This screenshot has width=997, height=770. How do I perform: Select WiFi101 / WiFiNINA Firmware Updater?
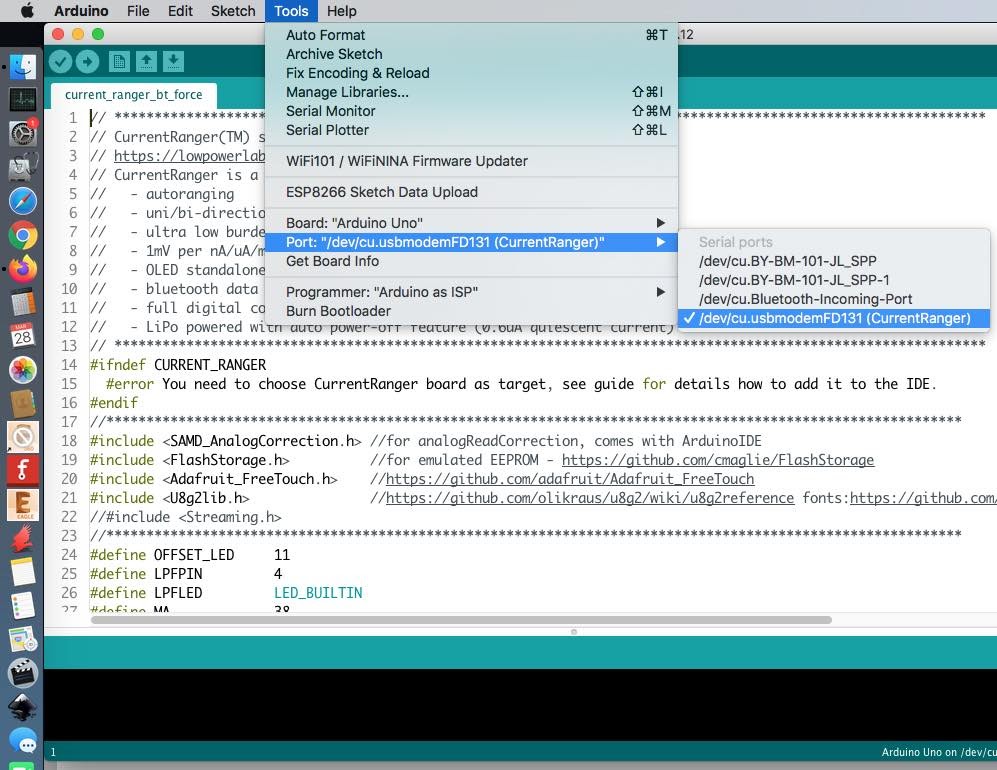(471, 161)
